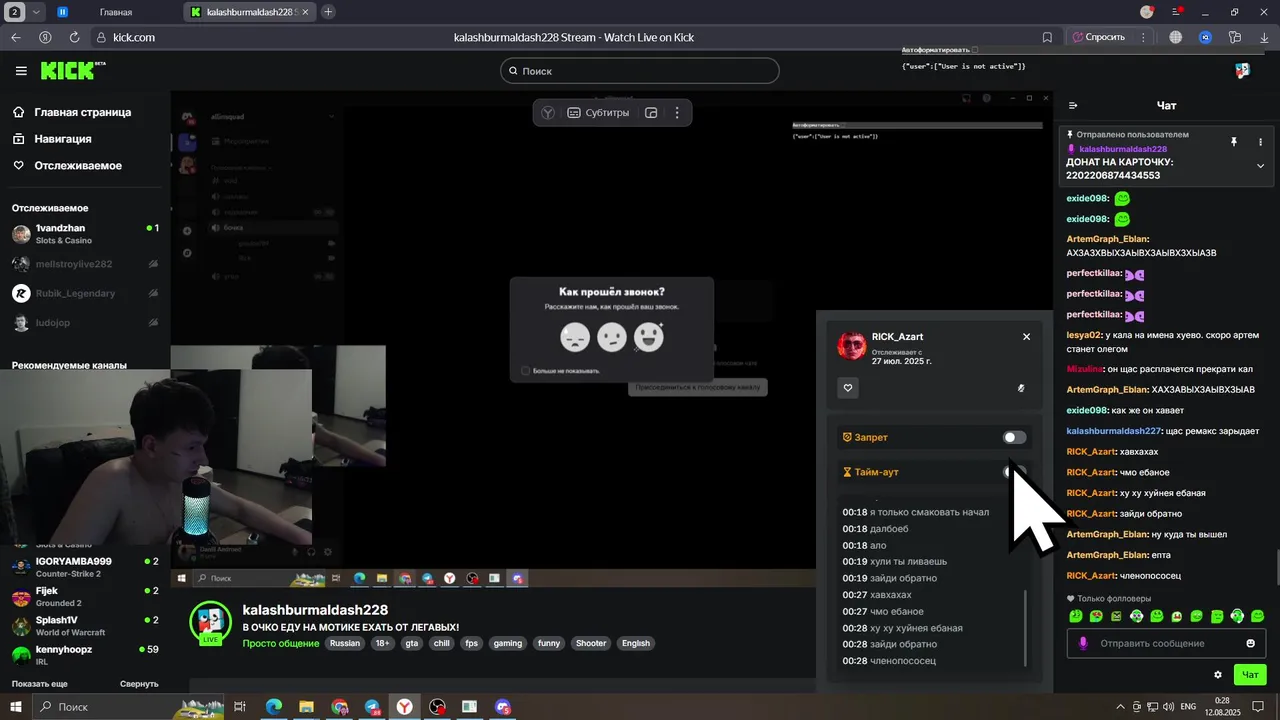Click the gta tag

point(412,643)
